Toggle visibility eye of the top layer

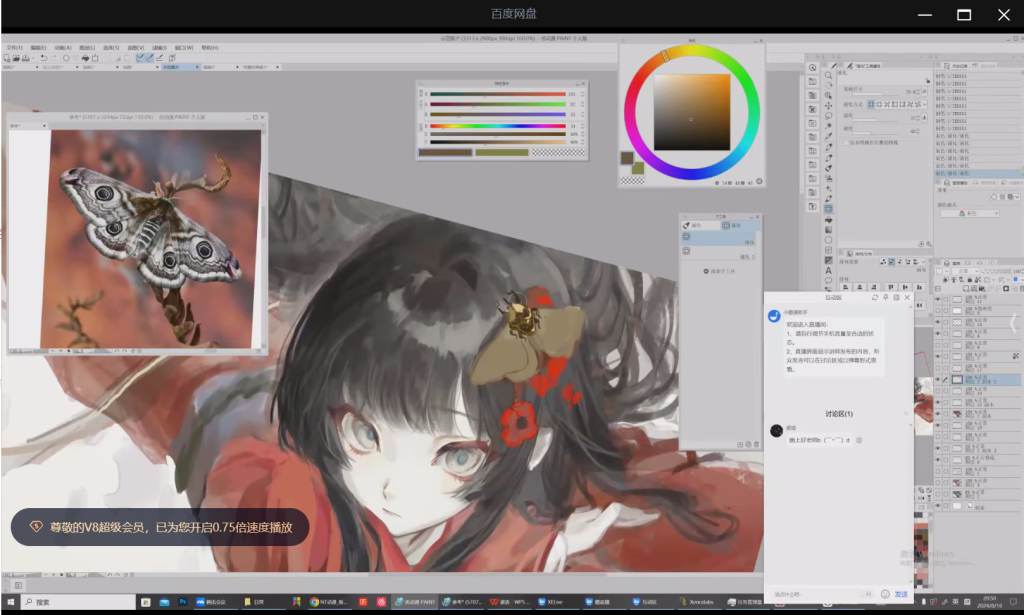[x=938, y=299]
